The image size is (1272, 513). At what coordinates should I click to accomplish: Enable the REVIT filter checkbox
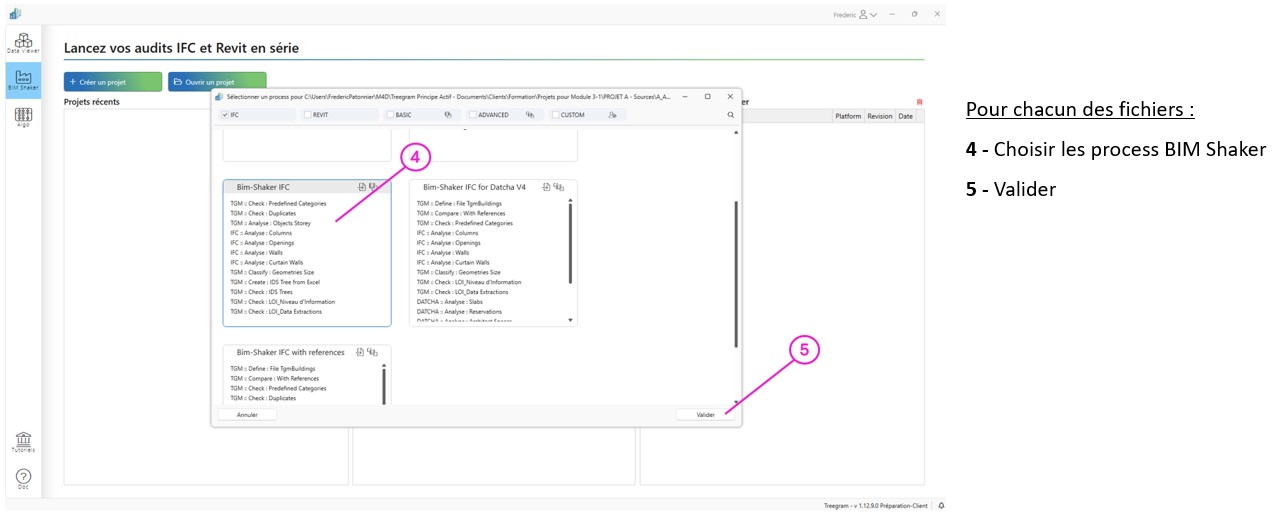coord(308,115)
